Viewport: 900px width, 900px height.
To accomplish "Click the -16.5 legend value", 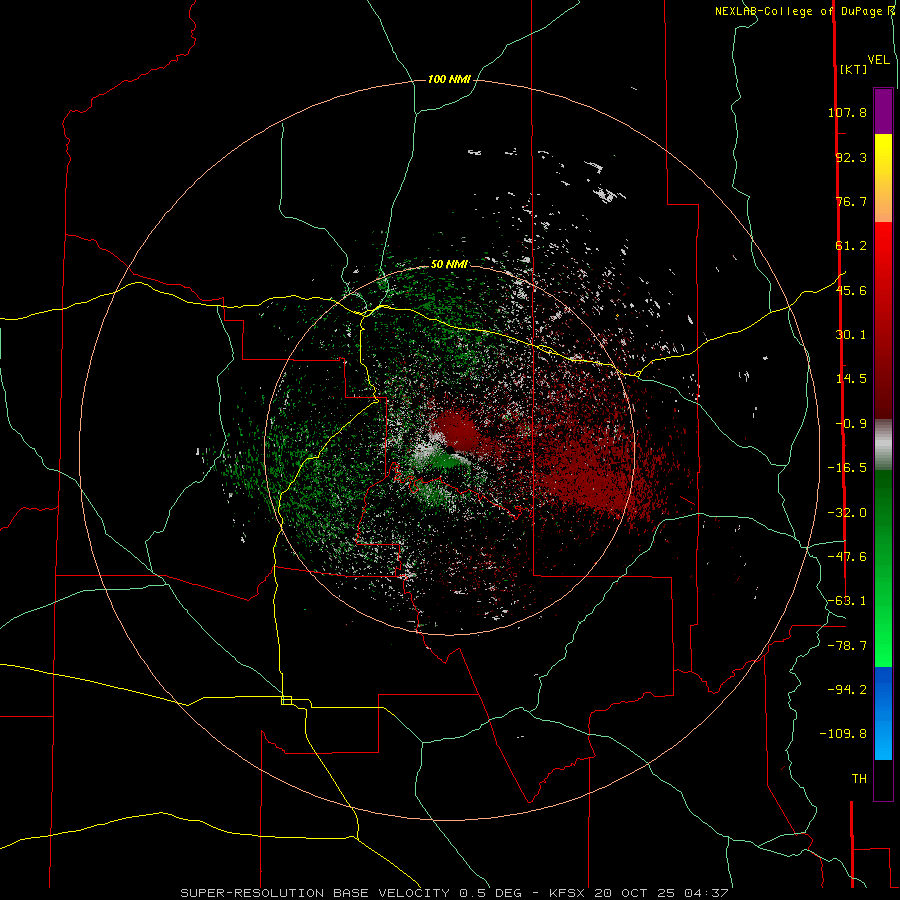I will pyautogui.click(x=847, y=468).
